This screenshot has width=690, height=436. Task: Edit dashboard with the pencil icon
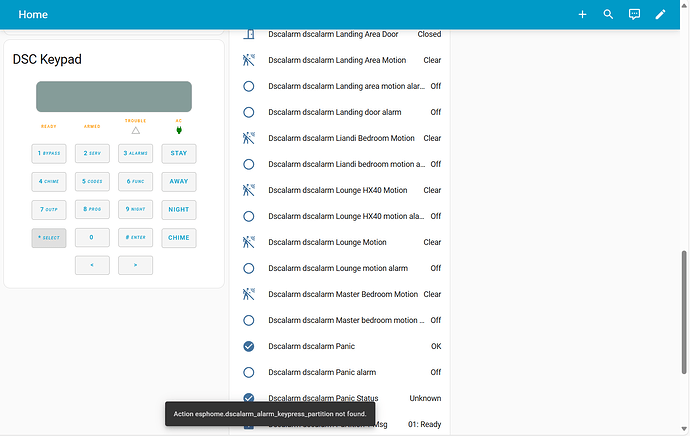pos(660,15)
